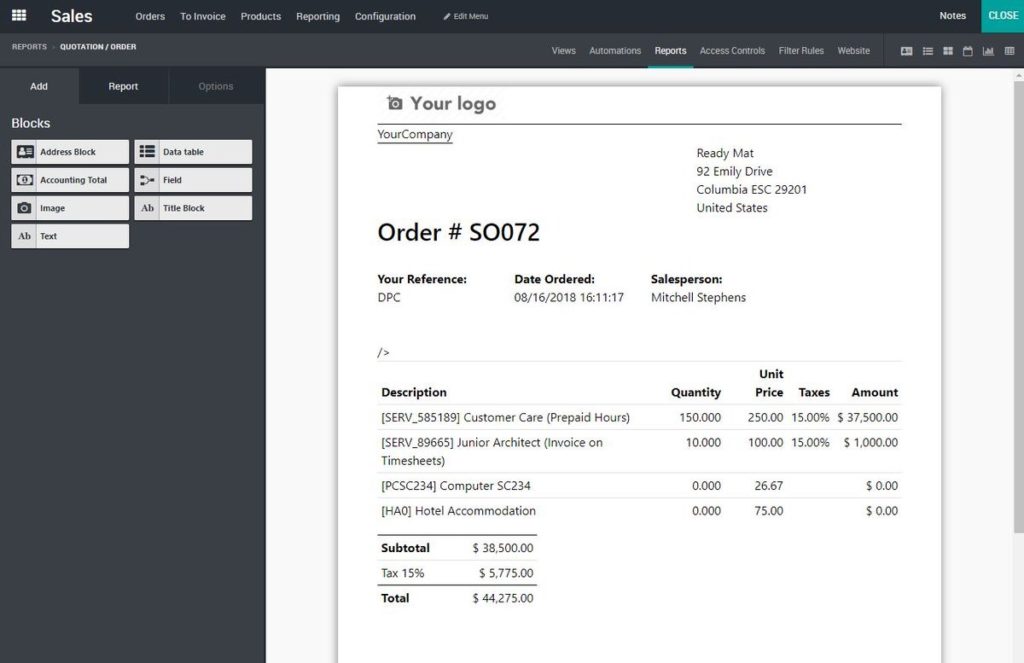This screenshot has height=663, width=1024.
Task: Open the app launcher grid icon
Action: click(x=18, y=15)
